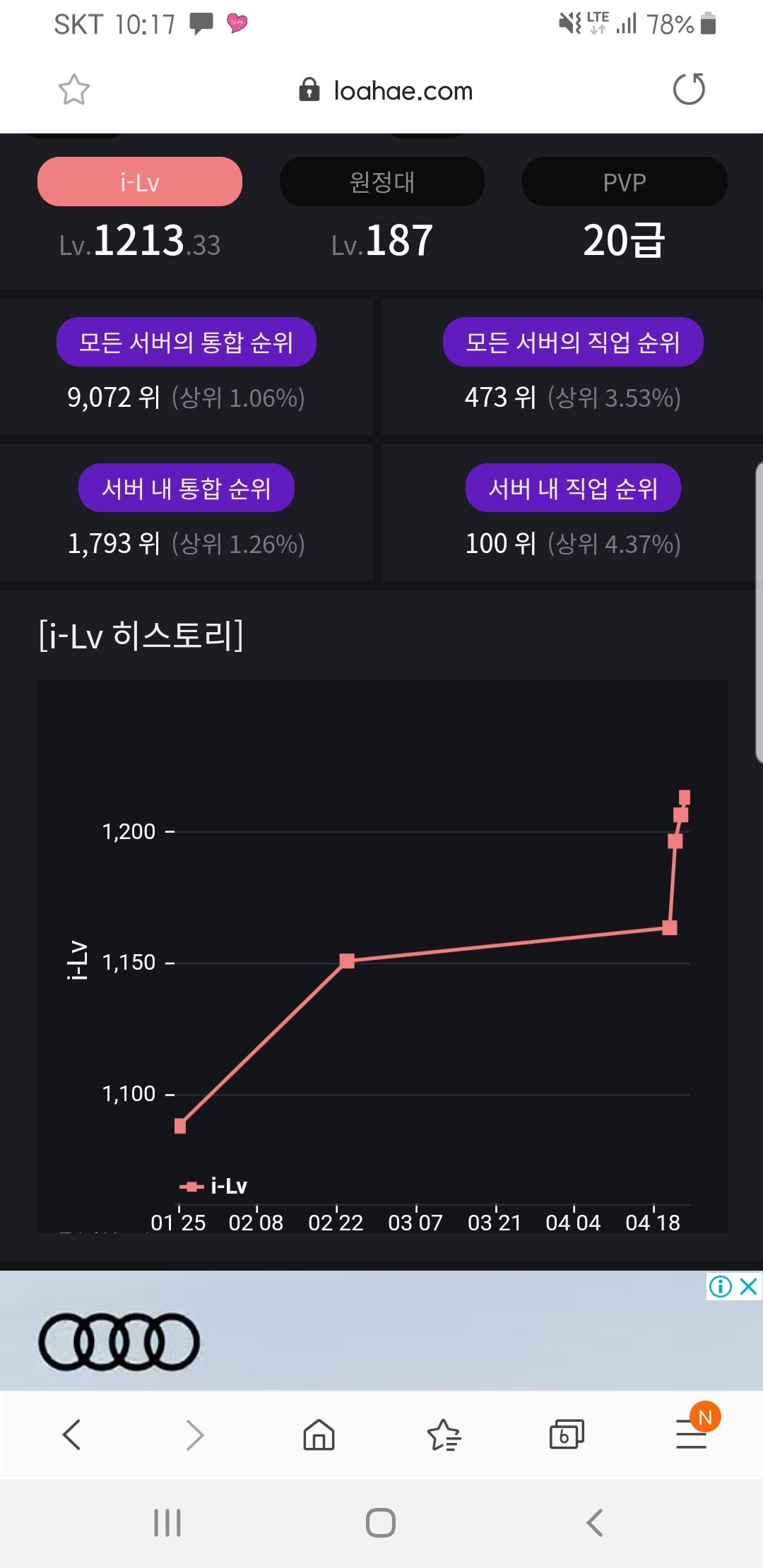Go forward with browser forward arrow
This screenshot has height=1568, width=763.
click(x=195, y=1435)
